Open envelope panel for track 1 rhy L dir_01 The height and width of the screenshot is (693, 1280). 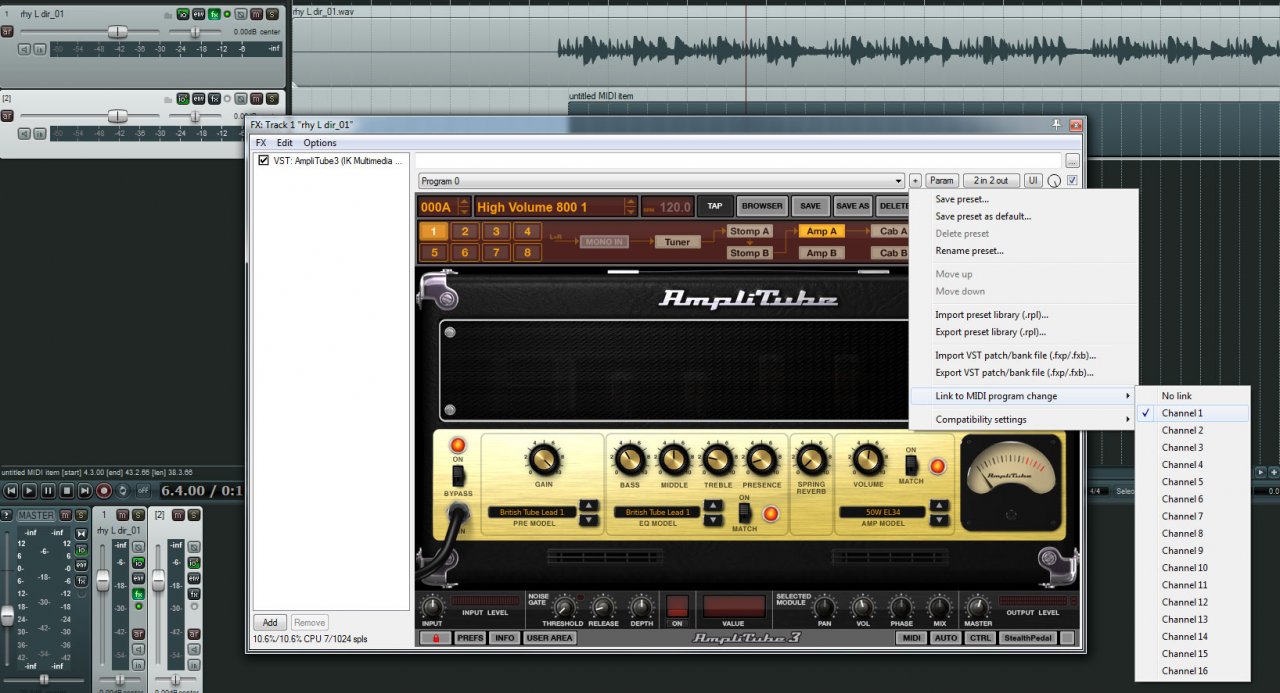[x=198, y=14]
